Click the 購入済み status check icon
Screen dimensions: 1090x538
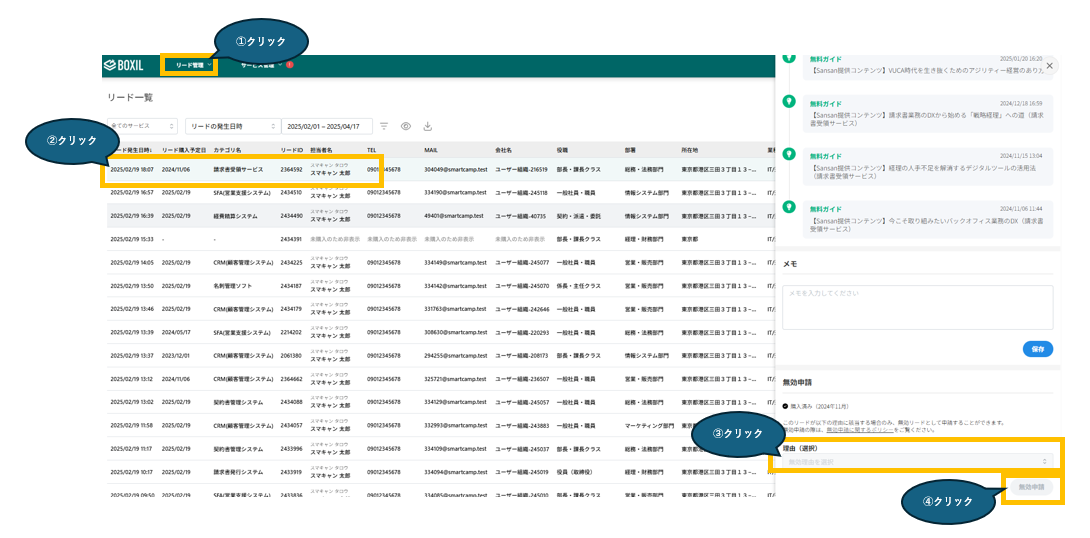pos(785,406)
